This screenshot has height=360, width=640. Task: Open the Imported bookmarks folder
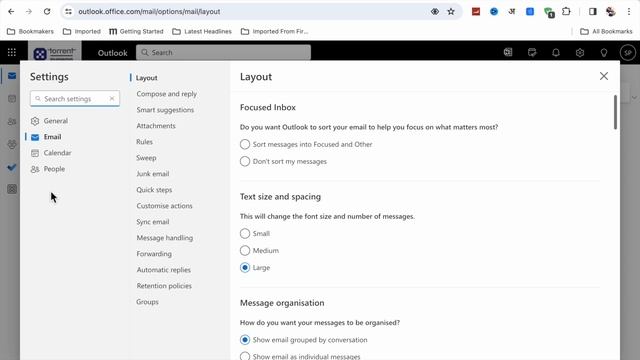point(82,31)
